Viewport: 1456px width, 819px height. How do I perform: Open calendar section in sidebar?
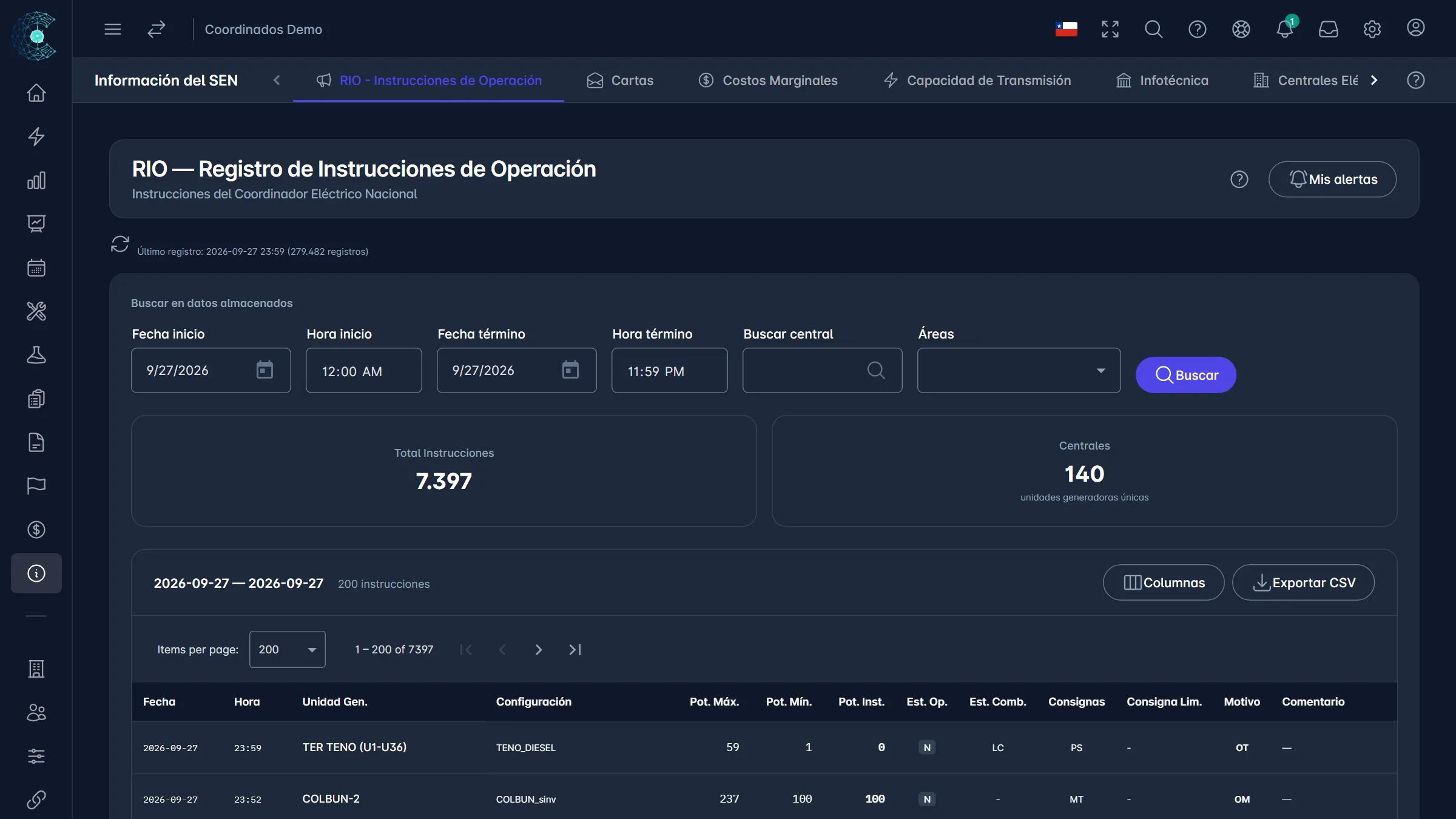coord(36,268)
